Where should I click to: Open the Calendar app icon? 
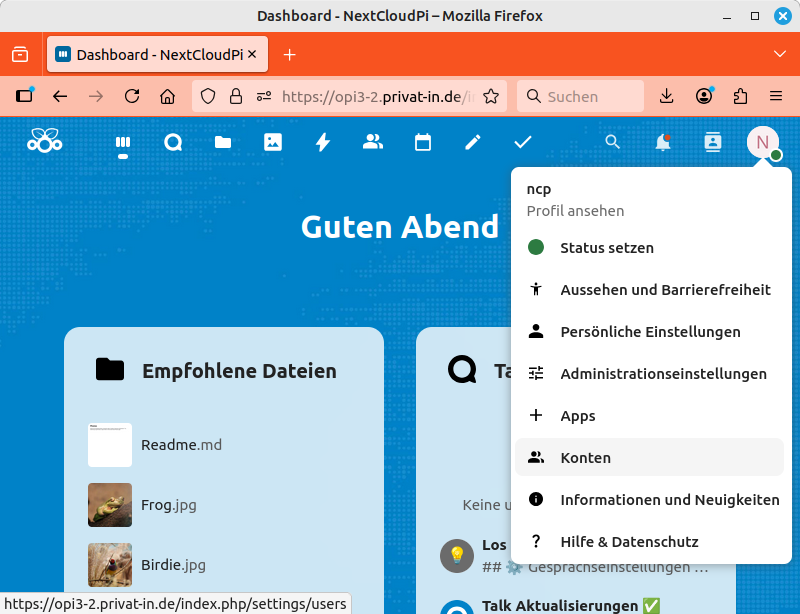(x=423, y=142)
